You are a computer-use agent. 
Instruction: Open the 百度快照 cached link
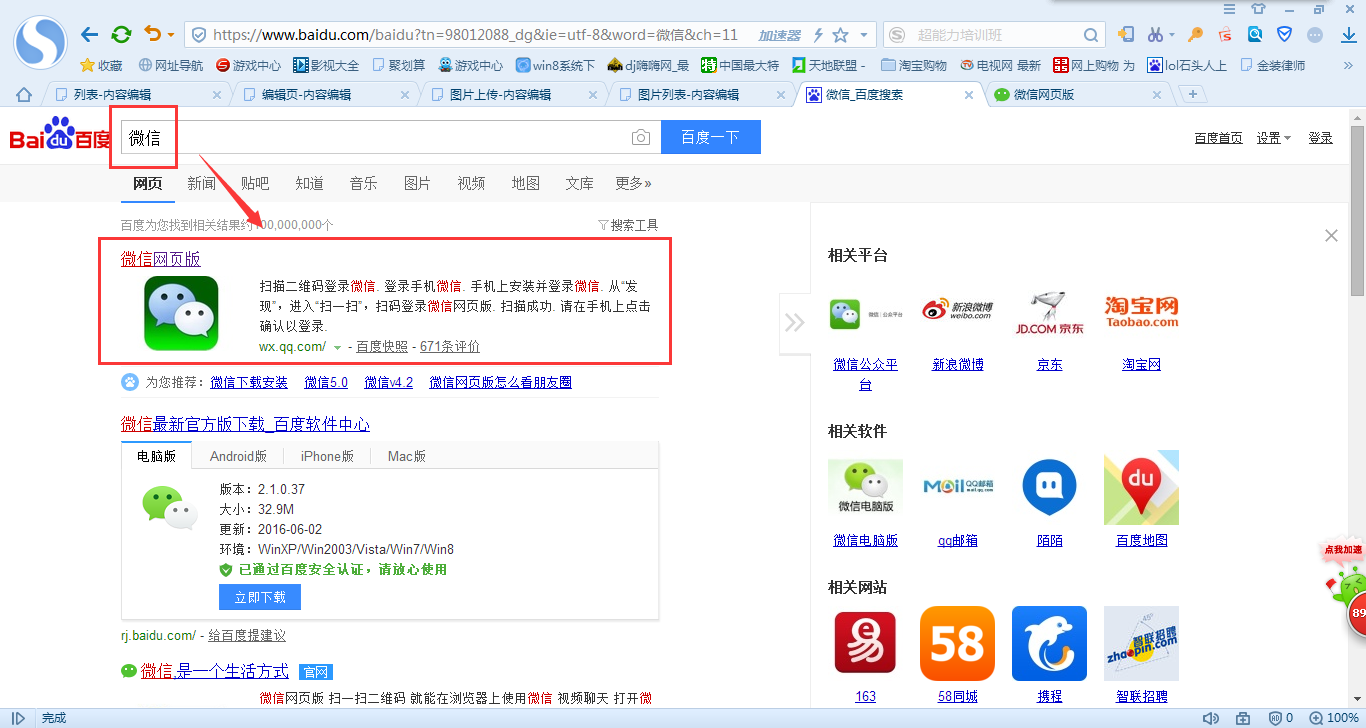382,347
